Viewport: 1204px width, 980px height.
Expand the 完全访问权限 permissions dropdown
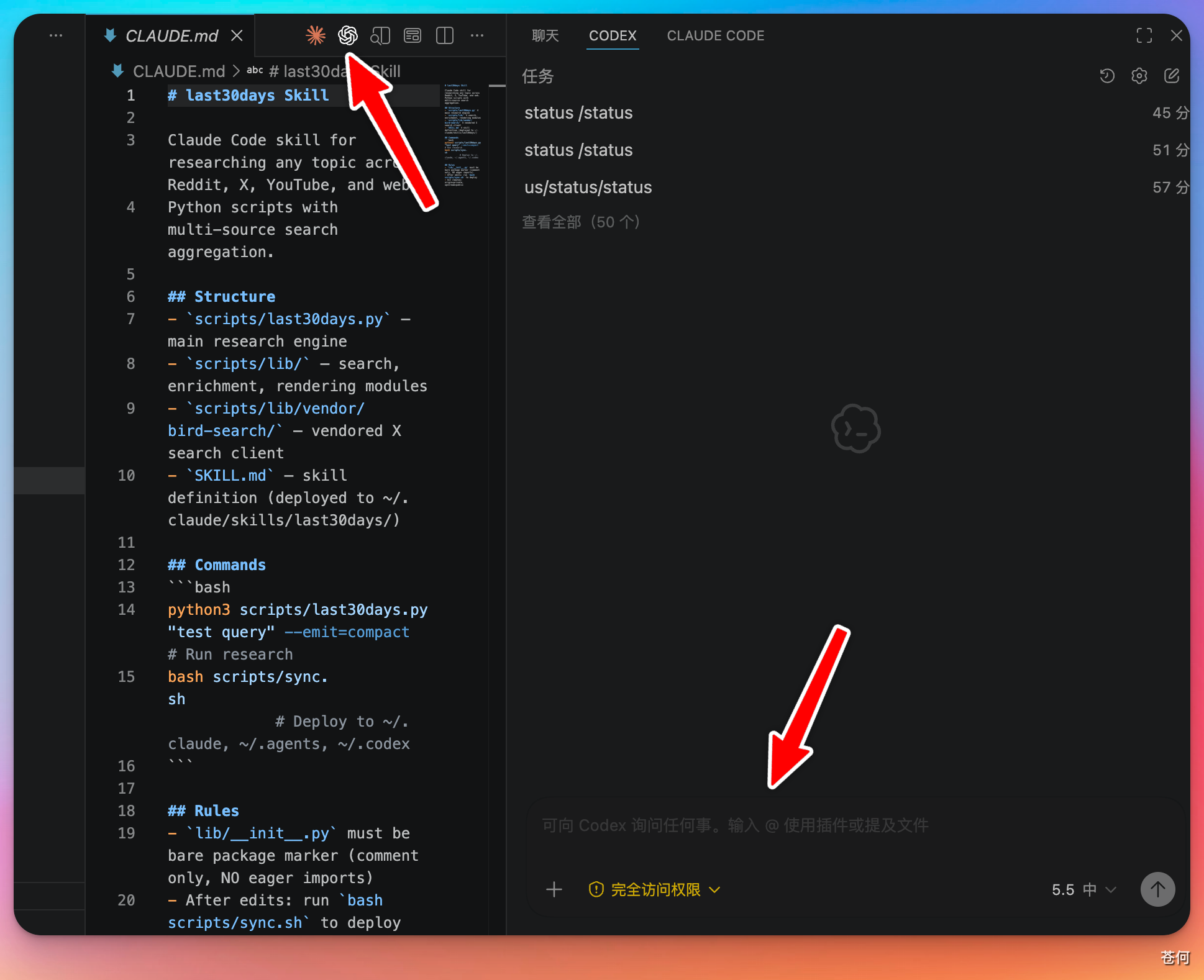(655, 889)
